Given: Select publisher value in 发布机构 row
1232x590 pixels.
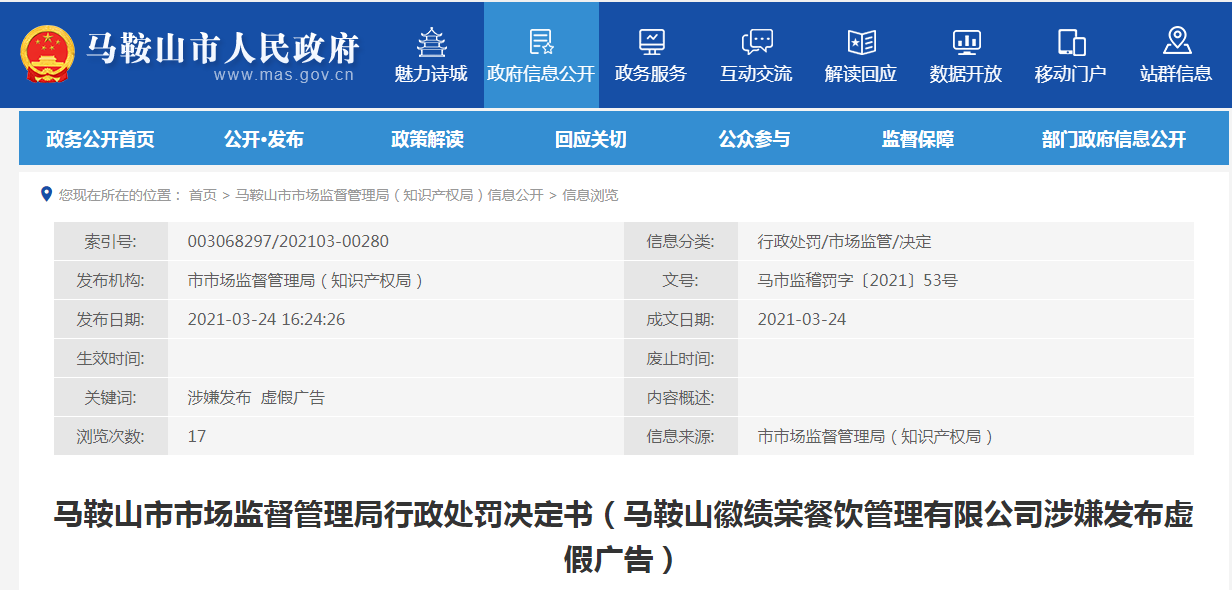Looking at the screenshot, I should [x=307, y=281].
